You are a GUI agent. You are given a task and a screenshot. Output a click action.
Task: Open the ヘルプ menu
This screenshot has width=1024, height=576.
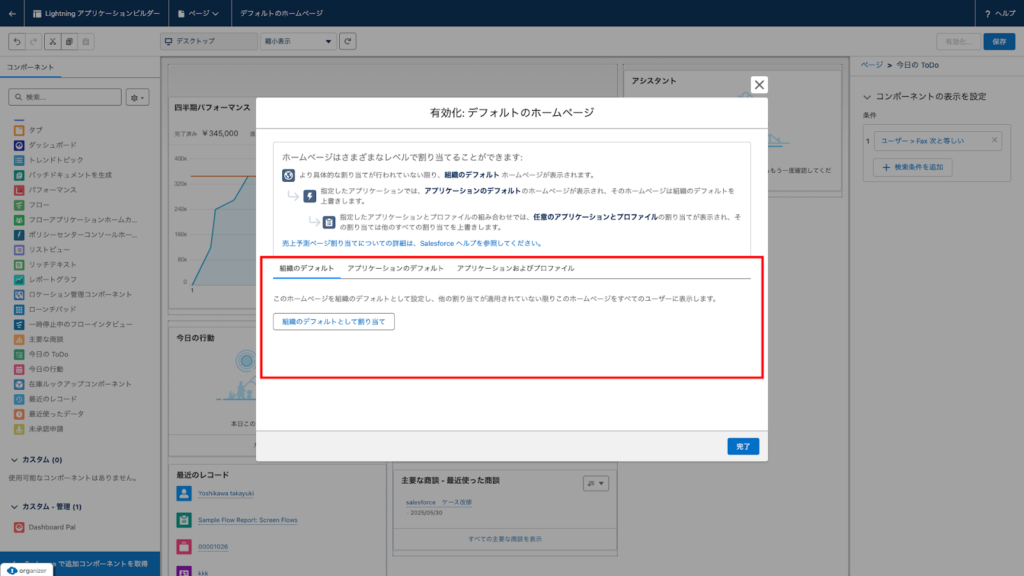(1000, 13)
